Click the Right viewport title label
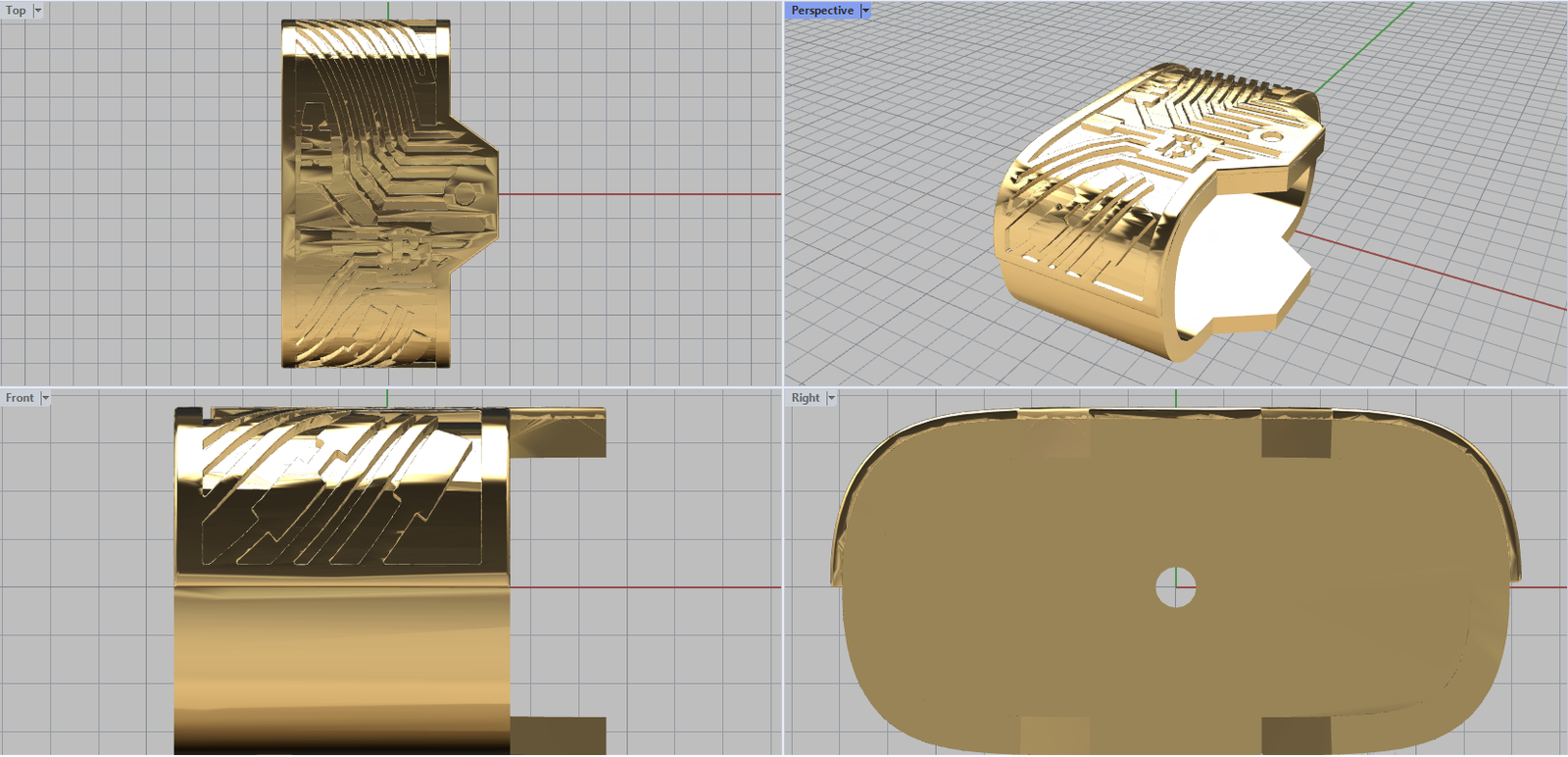The width and height of the screenshot is (1568, 757). [x=805, y=398]
